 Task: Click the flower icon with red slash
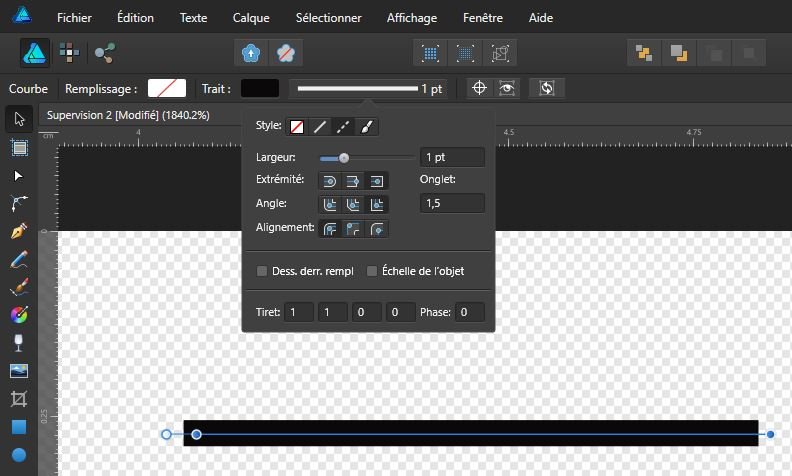(x=286, y=53)
